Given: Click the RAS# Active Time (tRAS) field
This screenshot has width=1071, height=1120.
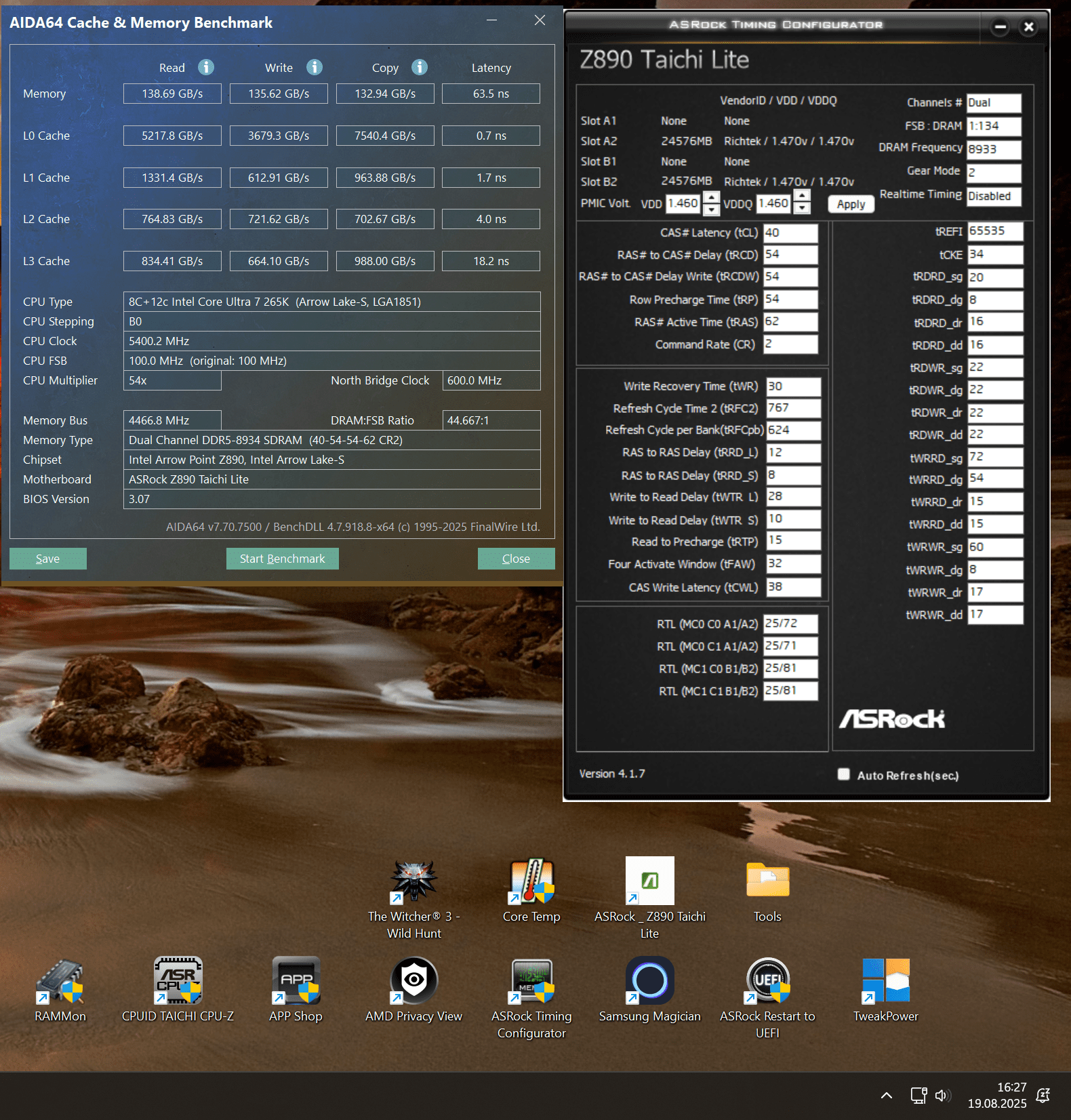Looking at the screenshot, I should coord(790,321).
